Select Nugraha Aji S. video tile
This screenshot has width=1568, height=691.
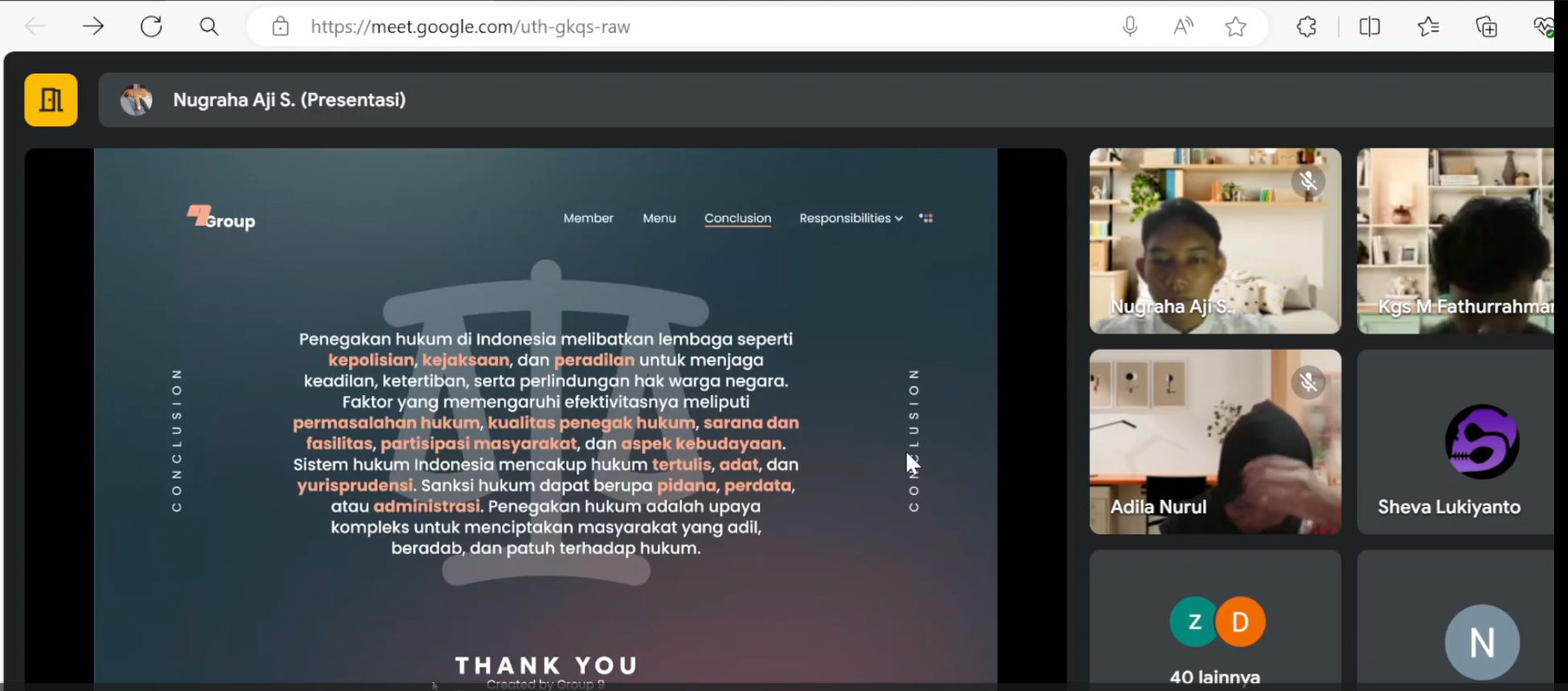pyautogui.click(x=1215, y=240)
